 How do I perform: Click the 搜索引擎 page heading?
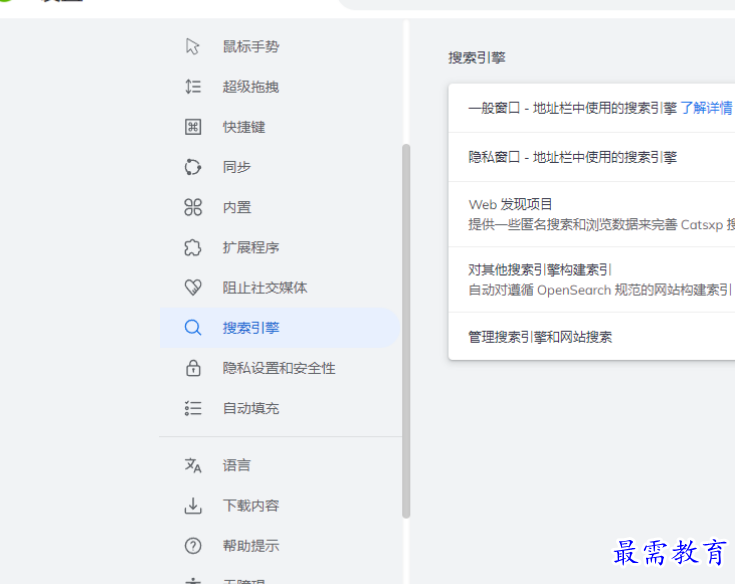click(477, 58)
